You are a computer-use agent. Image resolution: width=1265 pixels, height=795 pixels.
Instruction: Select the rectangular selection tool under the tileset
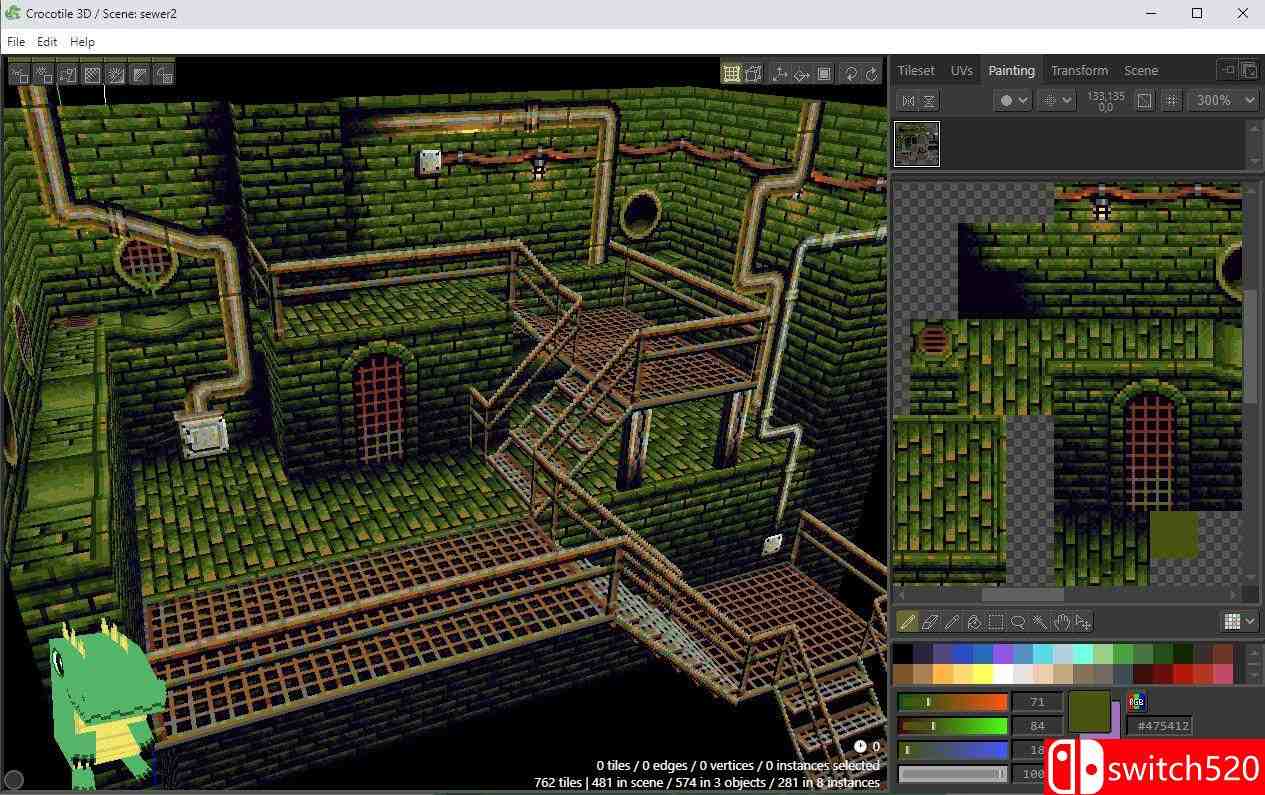tap(996, 622)
